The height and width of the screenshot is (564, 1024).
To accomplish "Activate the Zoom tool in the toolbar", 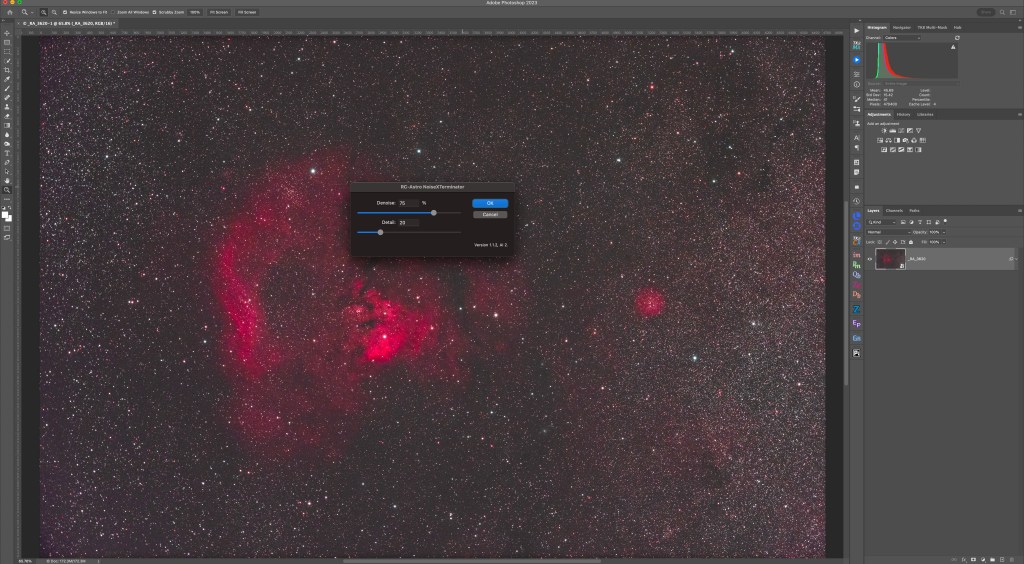I will pyautogui.click(x=7, y=189).
